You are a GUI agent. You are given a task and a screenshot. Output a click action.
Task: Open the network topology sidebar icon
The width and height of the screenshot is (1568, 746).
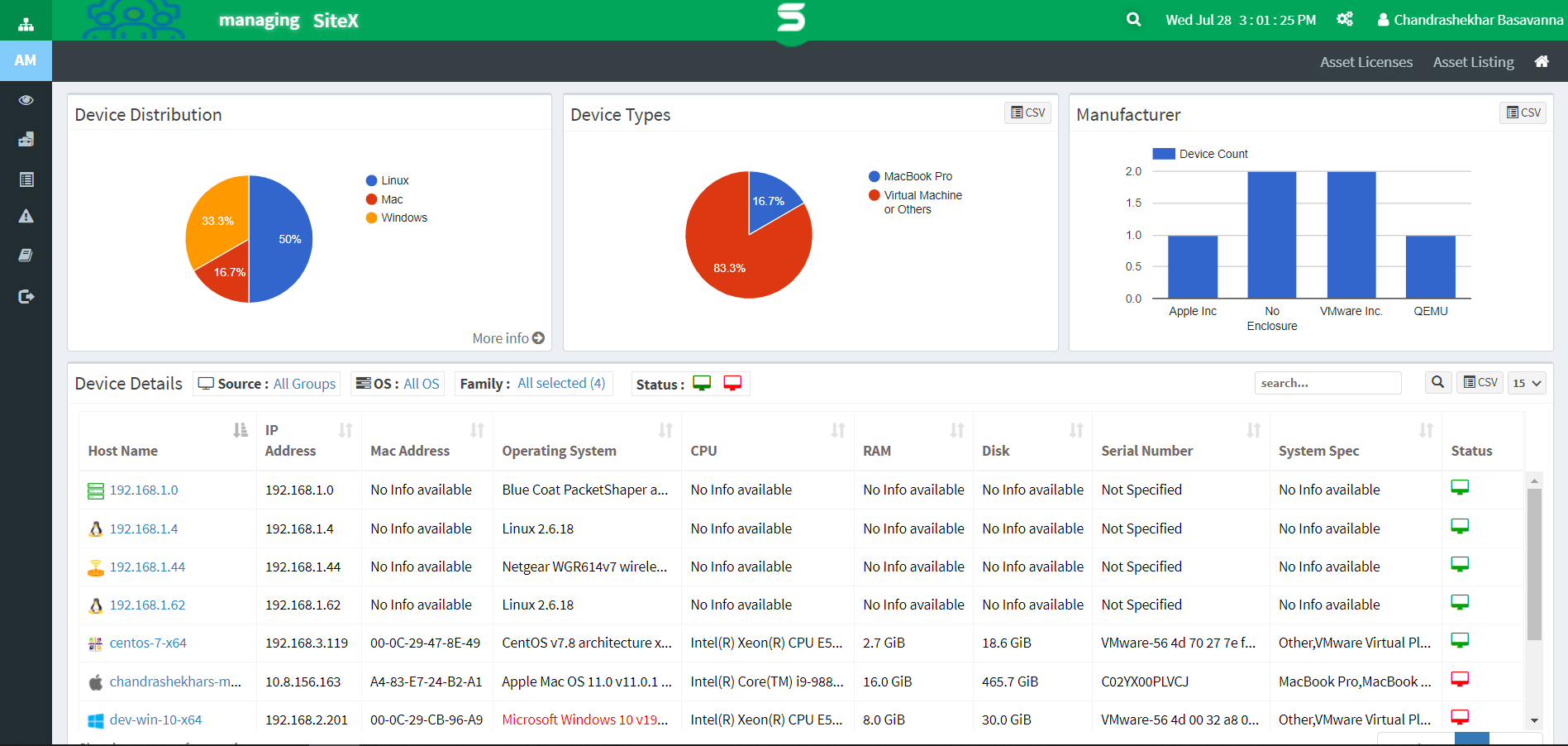pyautogui.click(x=26, y=24)
